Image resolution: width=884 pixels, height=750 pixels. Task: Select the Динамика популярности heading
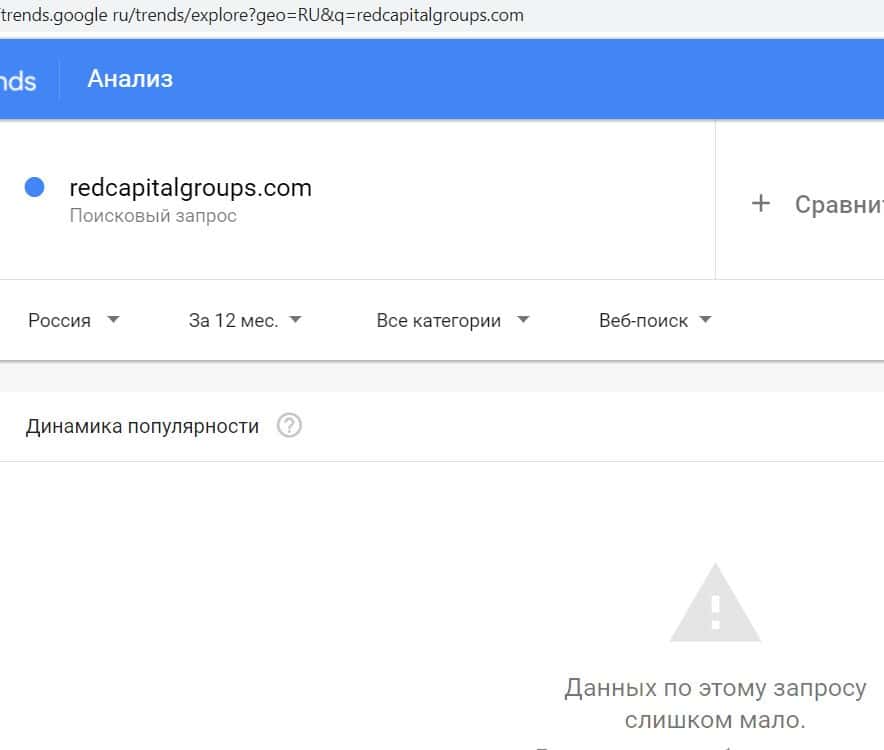[142, 426]
